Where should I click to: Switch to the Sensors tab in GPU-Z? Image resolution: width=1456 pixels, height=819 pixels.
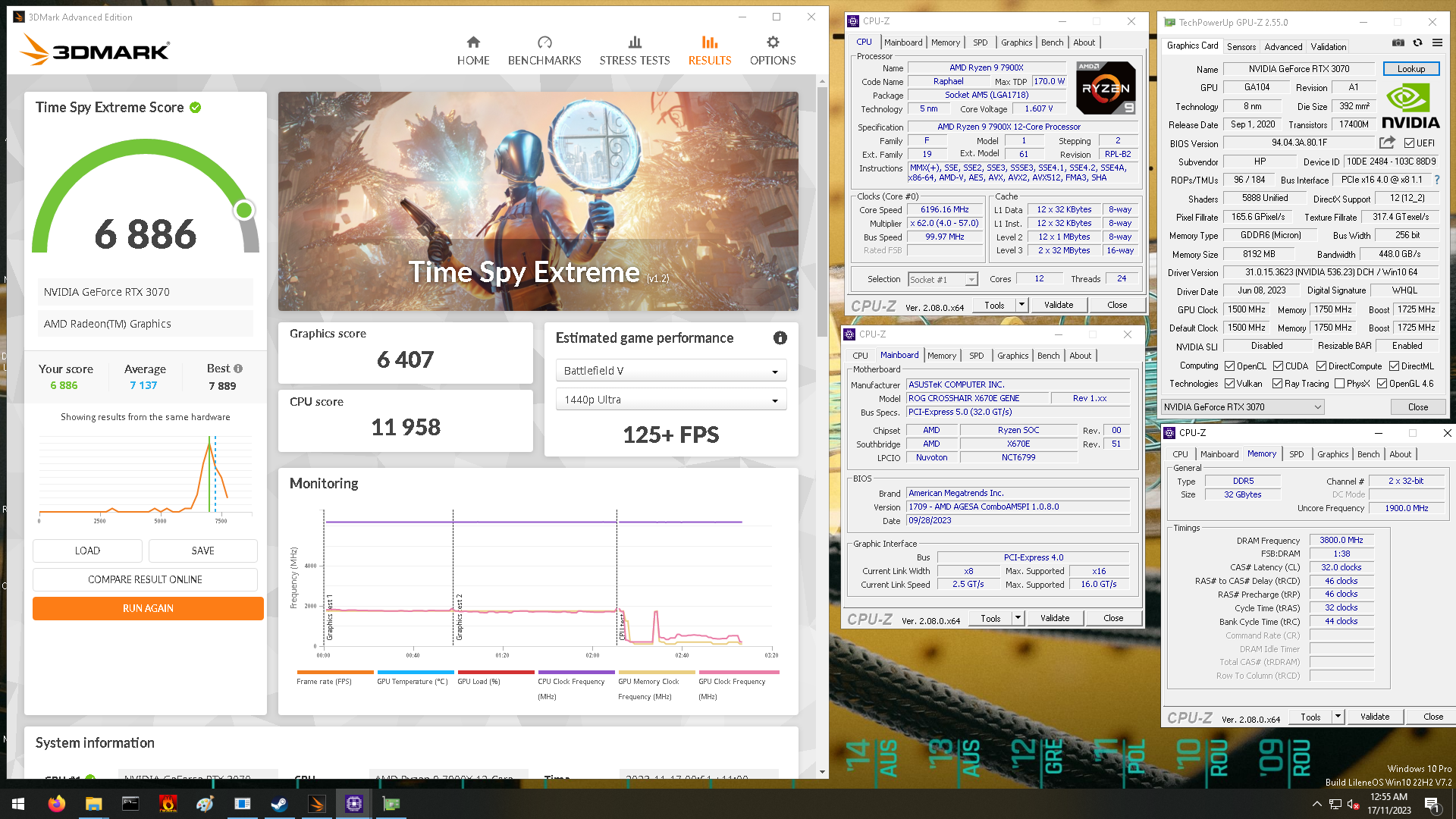point(1241,47)
